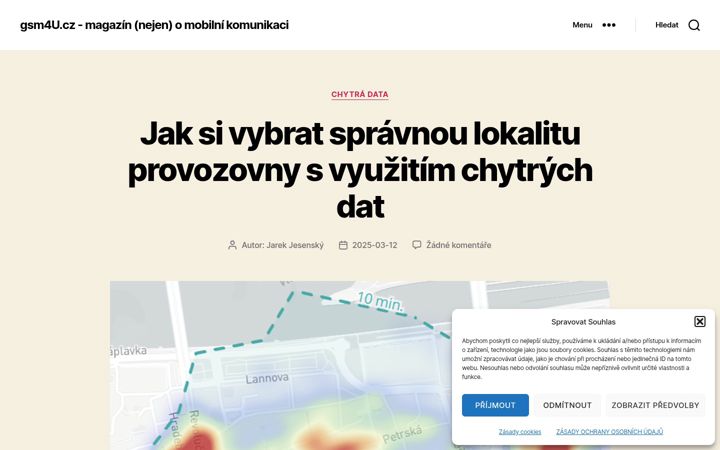This screenshot has width=720, height=450.
Task: Open the Menu three-dots icon
Action: pos(609,25)
